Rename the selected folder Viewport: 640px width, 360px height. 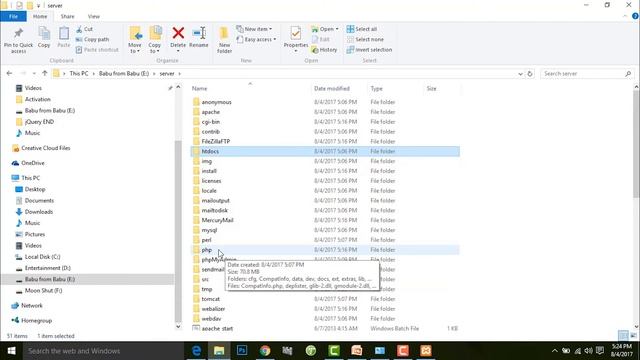point(199,38)
